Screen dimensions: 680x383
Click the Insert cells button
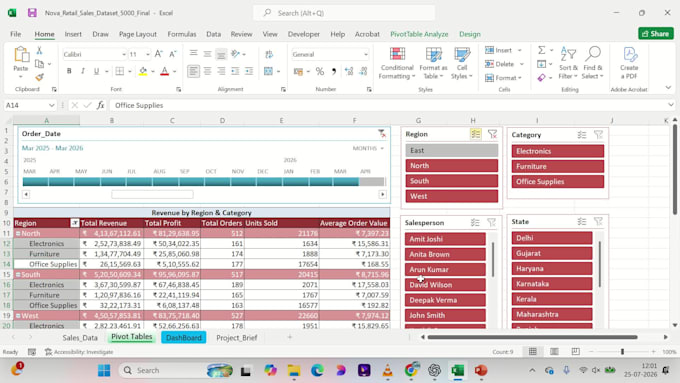(499, 50)
